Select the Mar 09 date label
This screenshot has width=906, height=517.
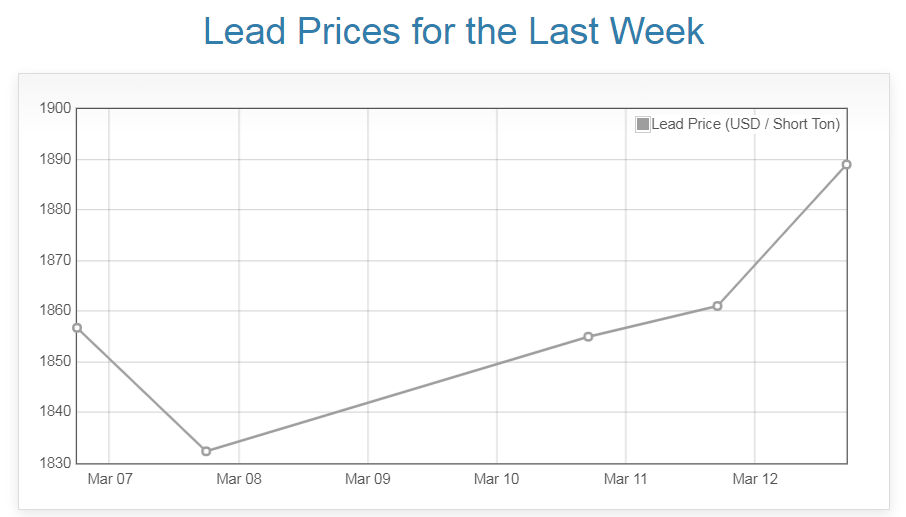pos(368,479)
